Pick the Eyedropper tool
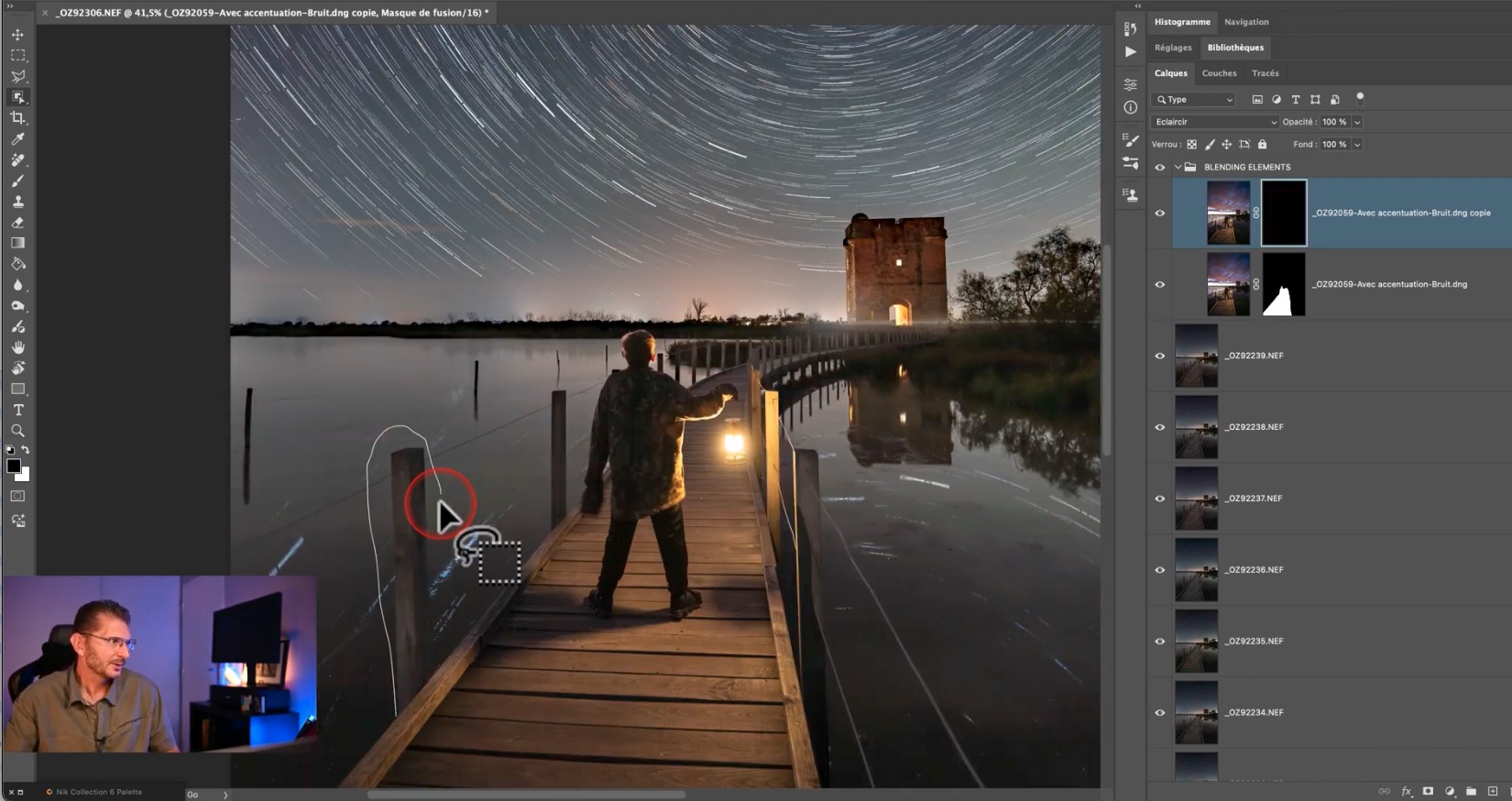The image size is (1512, 801). [17, 139]
